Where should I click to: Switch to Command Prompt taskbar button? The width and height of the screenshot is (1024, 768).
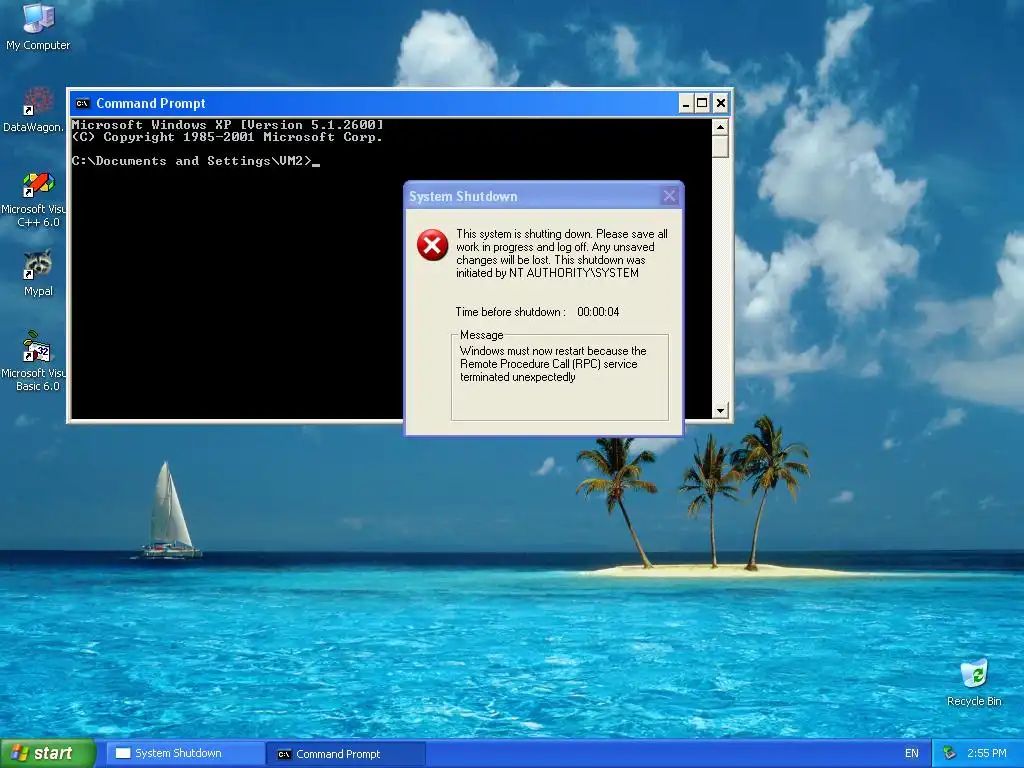pos(346,754)
